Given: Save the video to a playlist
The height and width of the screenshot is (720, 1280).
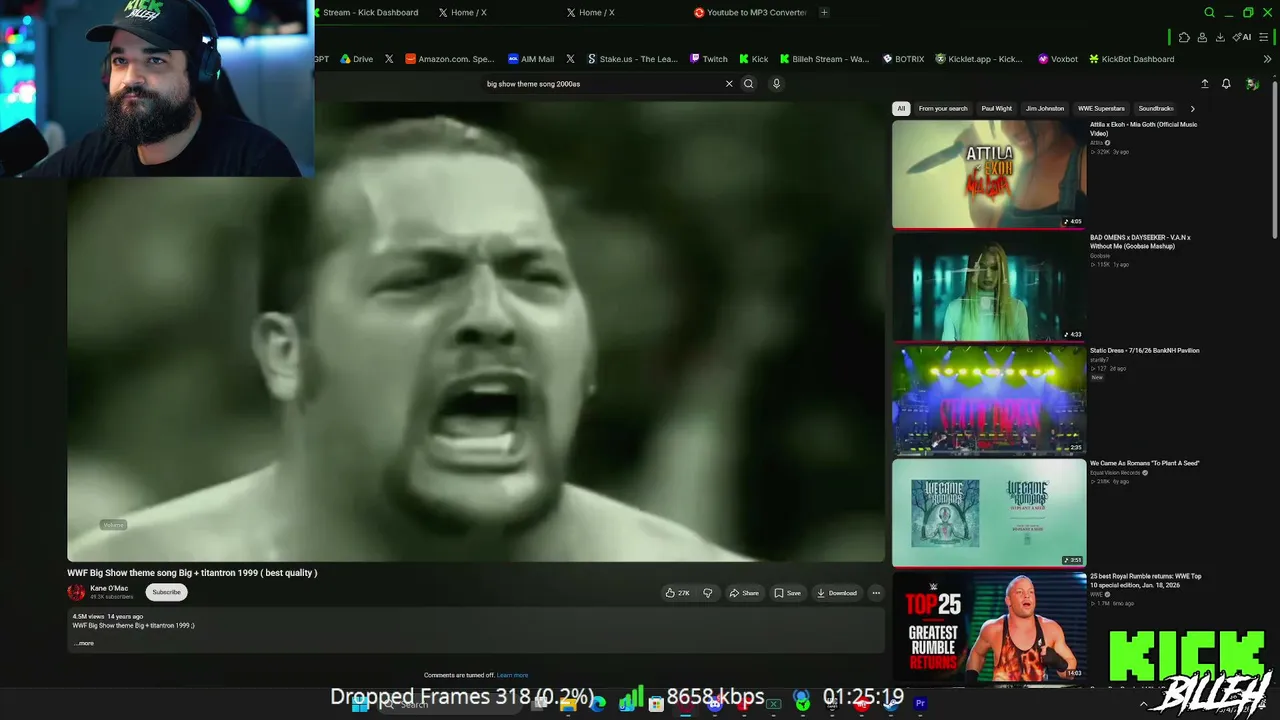Looking at the screenshot, I should pos(788,593).
